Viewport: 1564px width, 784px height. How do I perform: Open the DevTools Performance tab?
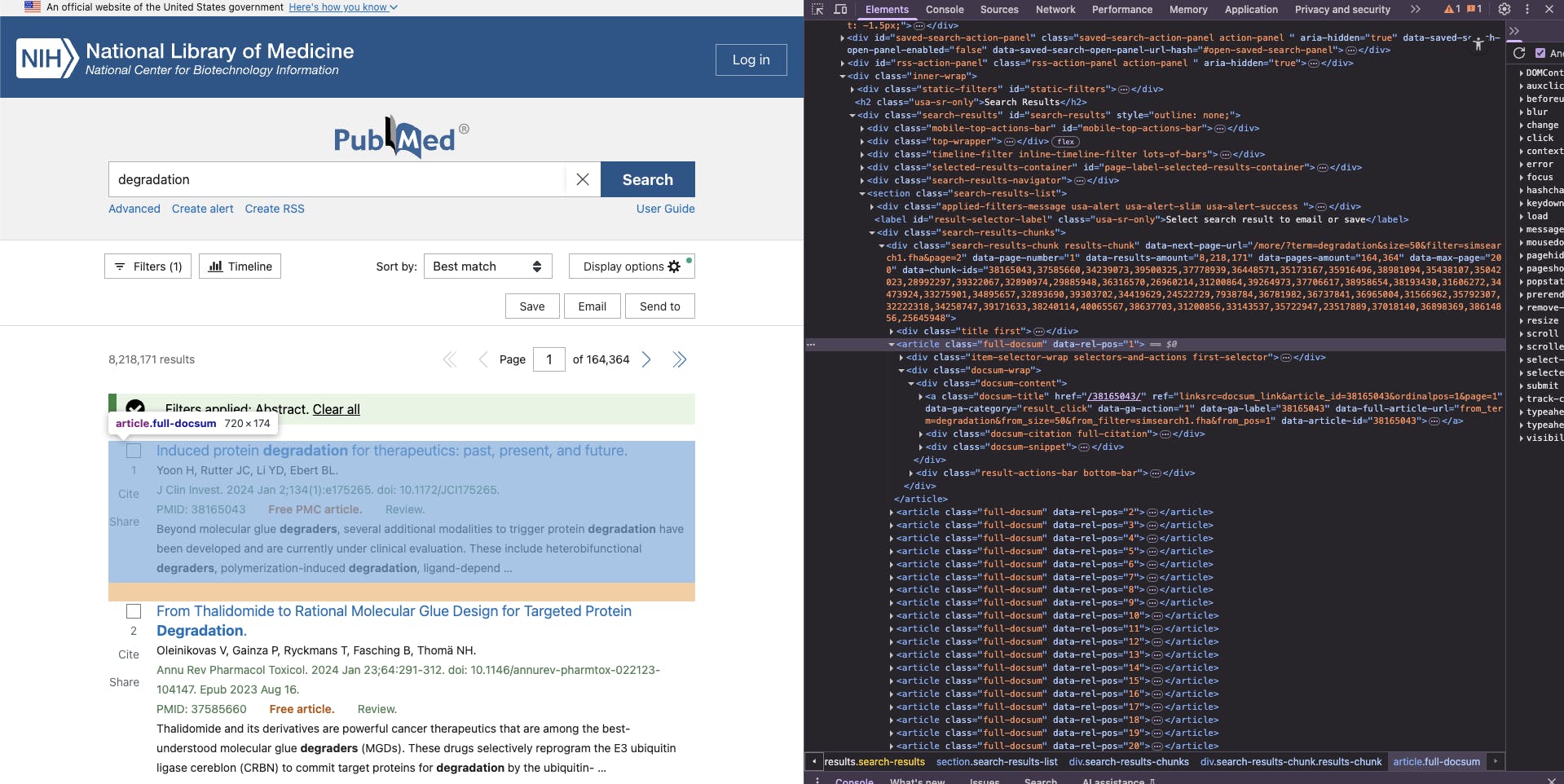click(1122, 10)
